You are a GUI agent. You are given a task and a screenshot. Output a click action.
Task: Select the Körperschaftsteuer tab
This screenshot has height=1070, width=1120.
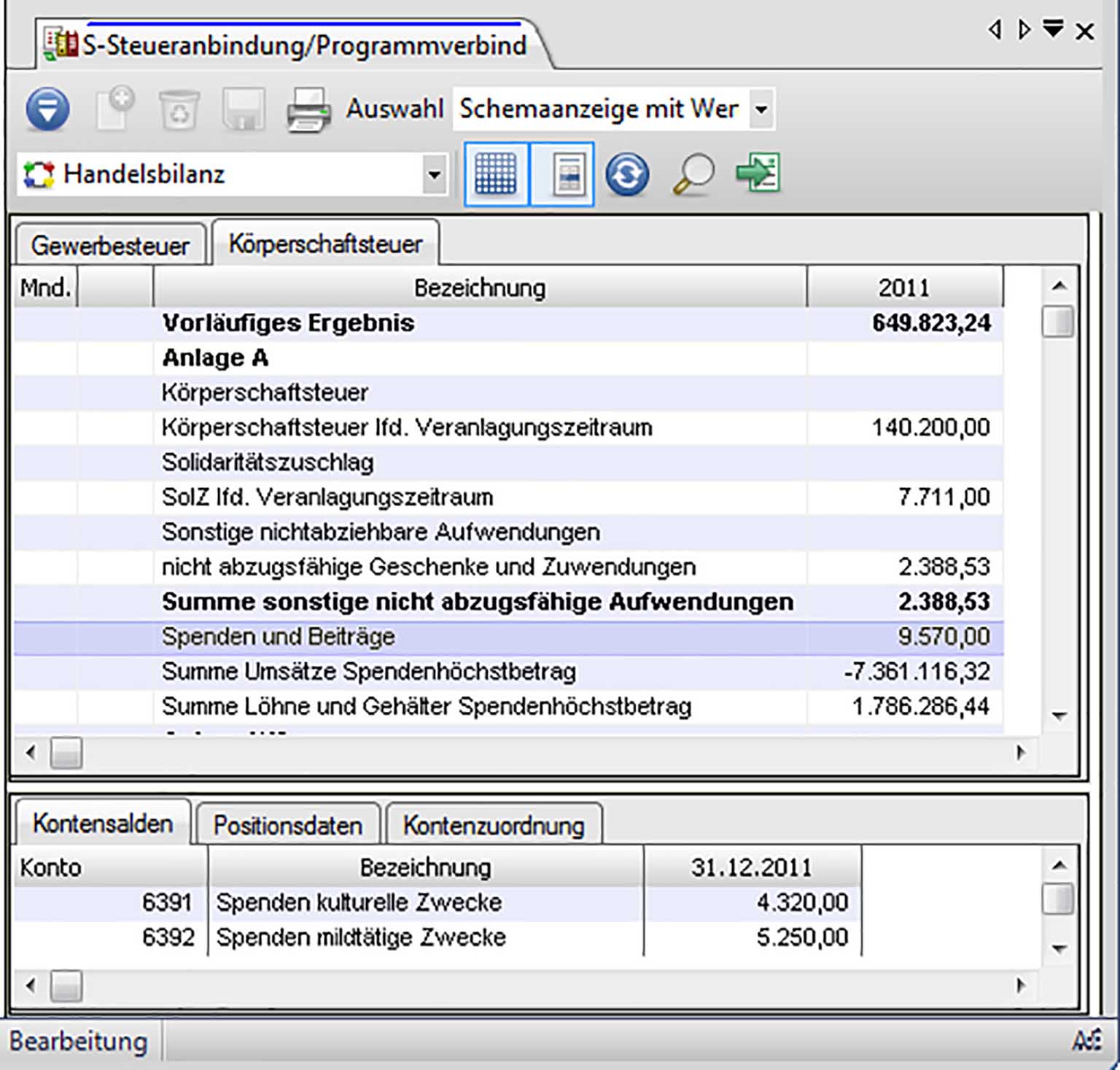point(325,243)
